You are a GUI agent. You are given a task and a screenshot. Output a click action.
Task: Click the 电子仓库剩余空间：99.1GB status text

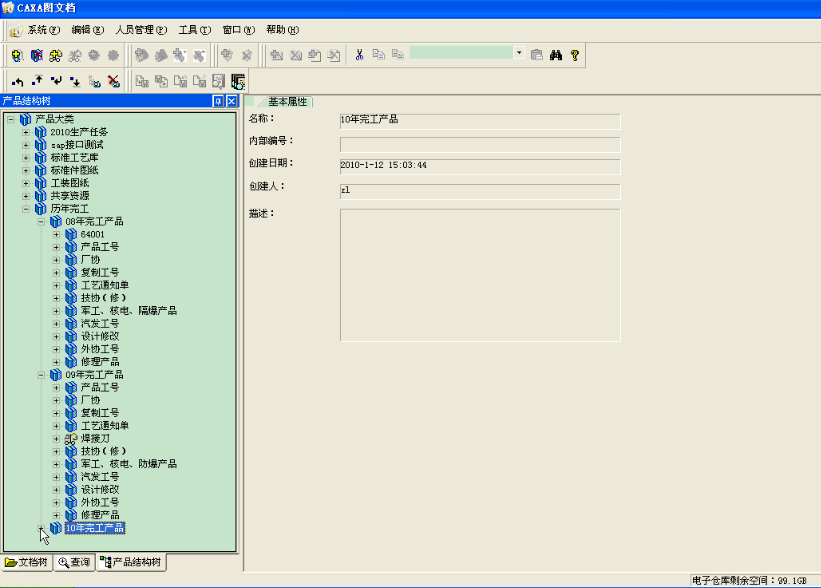click(749, 581)
